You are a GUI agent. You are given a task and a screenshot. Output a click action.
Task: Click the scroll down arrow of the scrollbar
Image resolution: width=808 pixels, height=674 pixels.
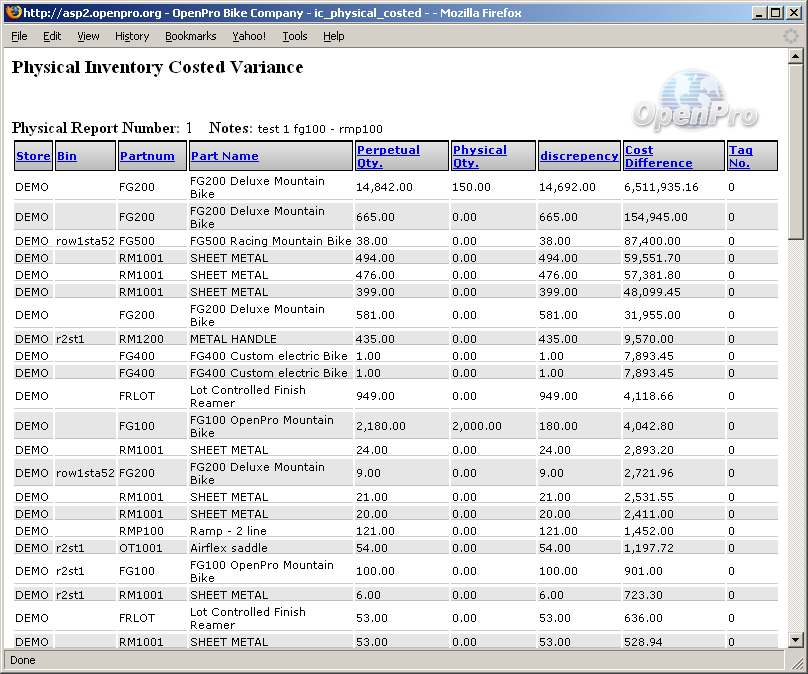click(x=795, y=640)
